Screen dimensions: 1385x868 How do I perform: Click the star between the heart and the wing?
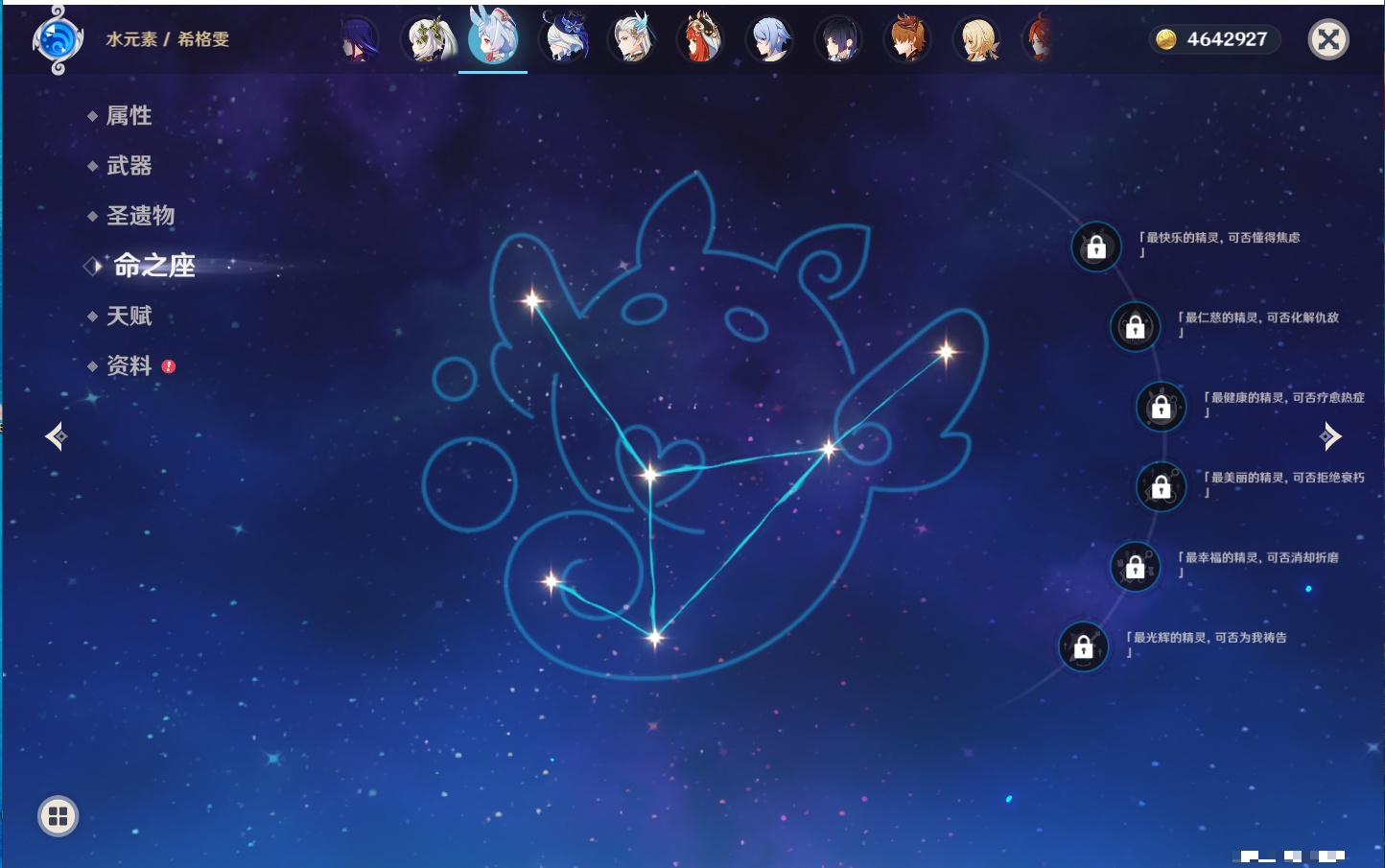[x=829, y=448]
